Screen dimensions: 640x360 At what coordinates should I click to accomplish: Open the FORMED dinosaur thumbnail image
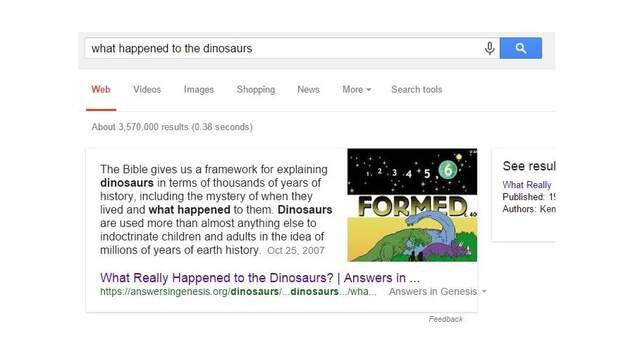pyautogui.click(x=412, y=205)
